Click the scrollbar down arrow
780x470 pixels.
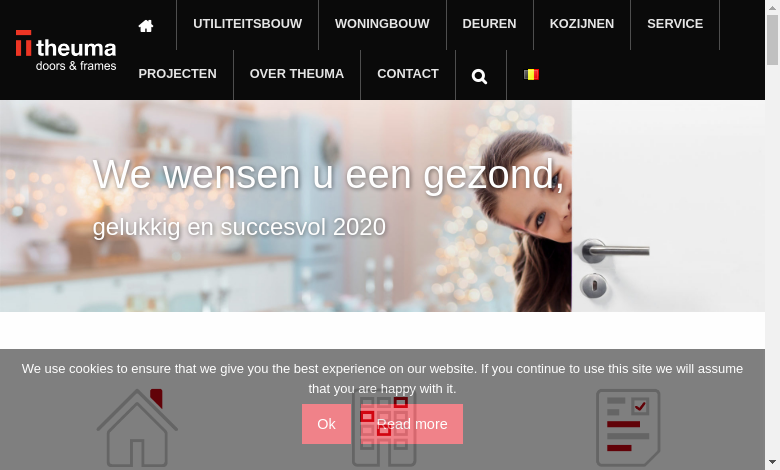772,463
